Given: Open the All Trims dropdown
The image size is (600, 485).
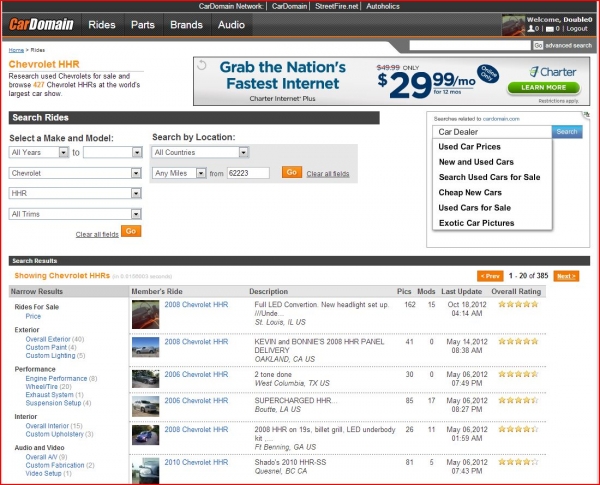Looking at the screenshot, I should (75, 214).
